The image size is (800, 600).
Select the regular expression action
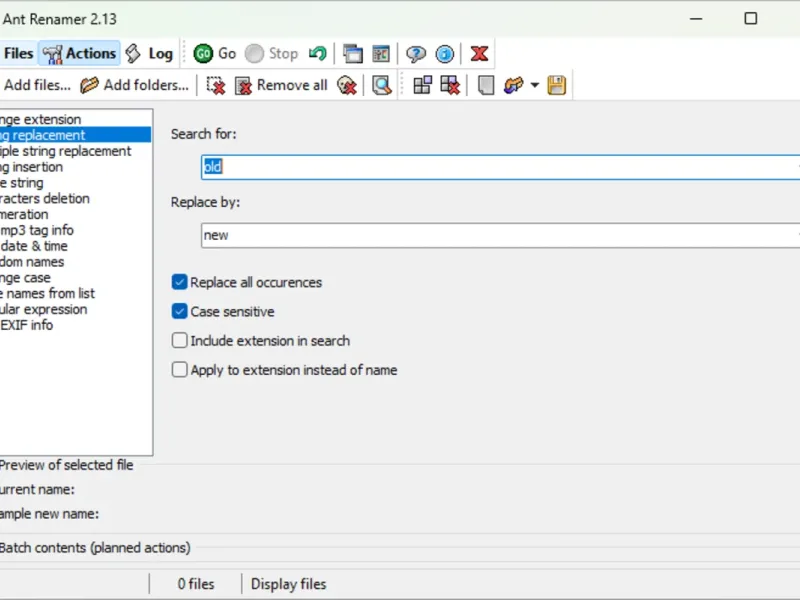pyautogui.click(x=76, y=309)
